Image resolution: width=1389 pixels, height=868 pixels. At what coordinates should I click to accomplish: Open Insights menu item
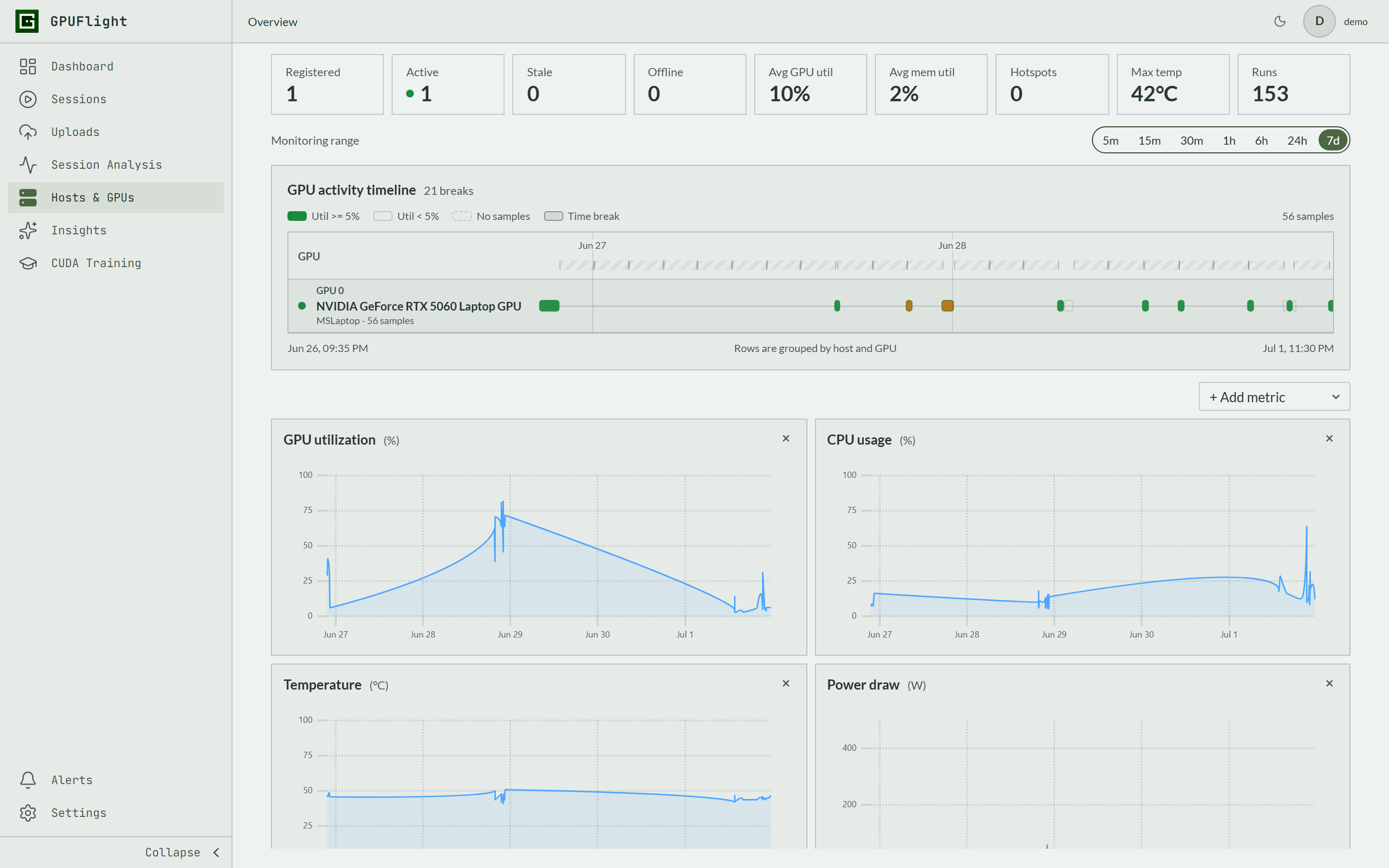pyautogui.click(x=115, y=230)
